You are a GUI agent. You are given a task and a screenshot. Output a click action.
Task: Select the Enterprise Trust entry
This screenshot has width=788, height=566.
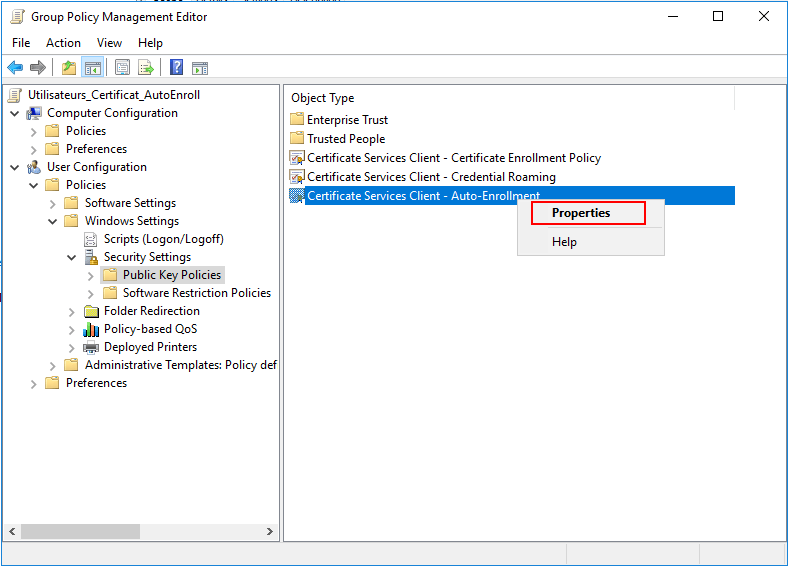point(347,120)
